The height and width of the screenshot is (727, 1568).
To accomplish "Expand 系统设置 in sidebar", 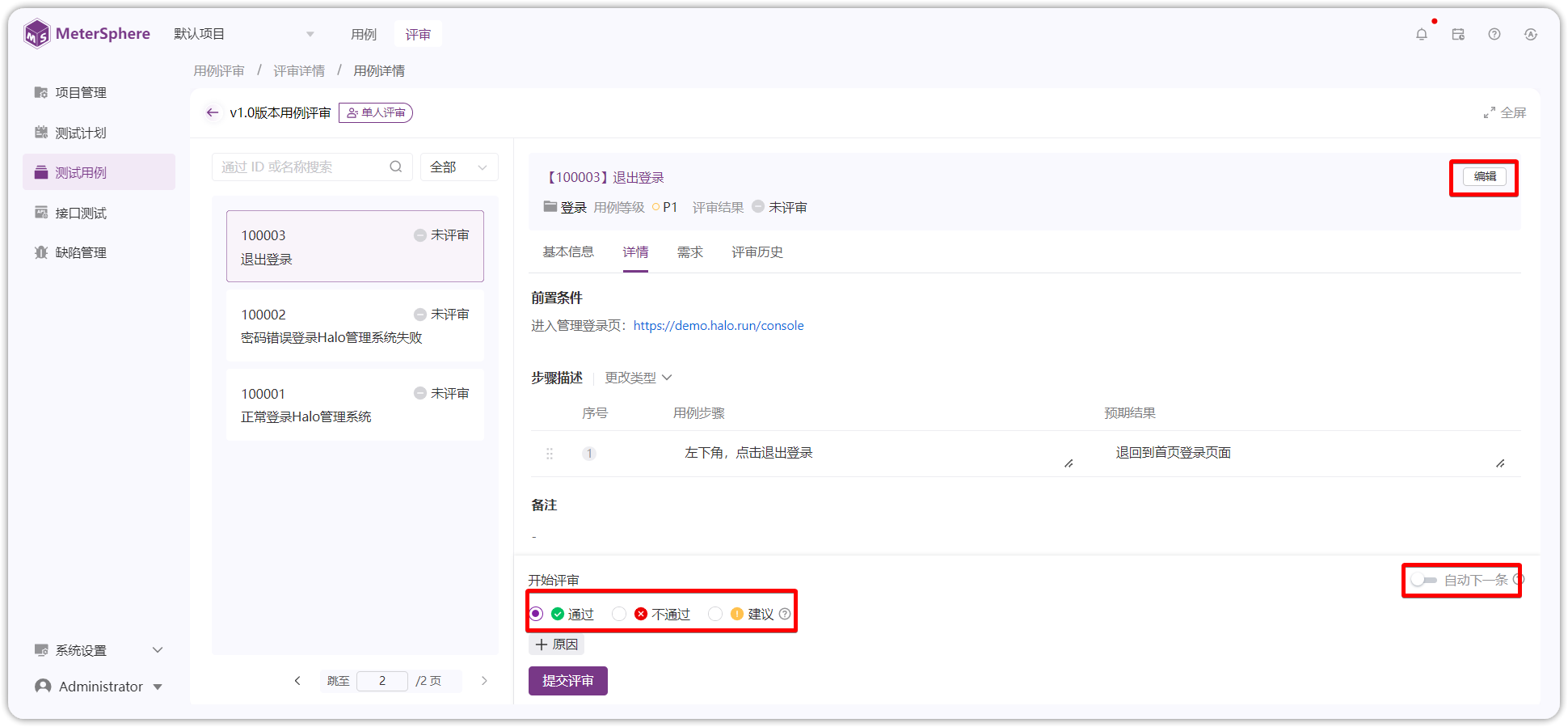I will [99, 650].
